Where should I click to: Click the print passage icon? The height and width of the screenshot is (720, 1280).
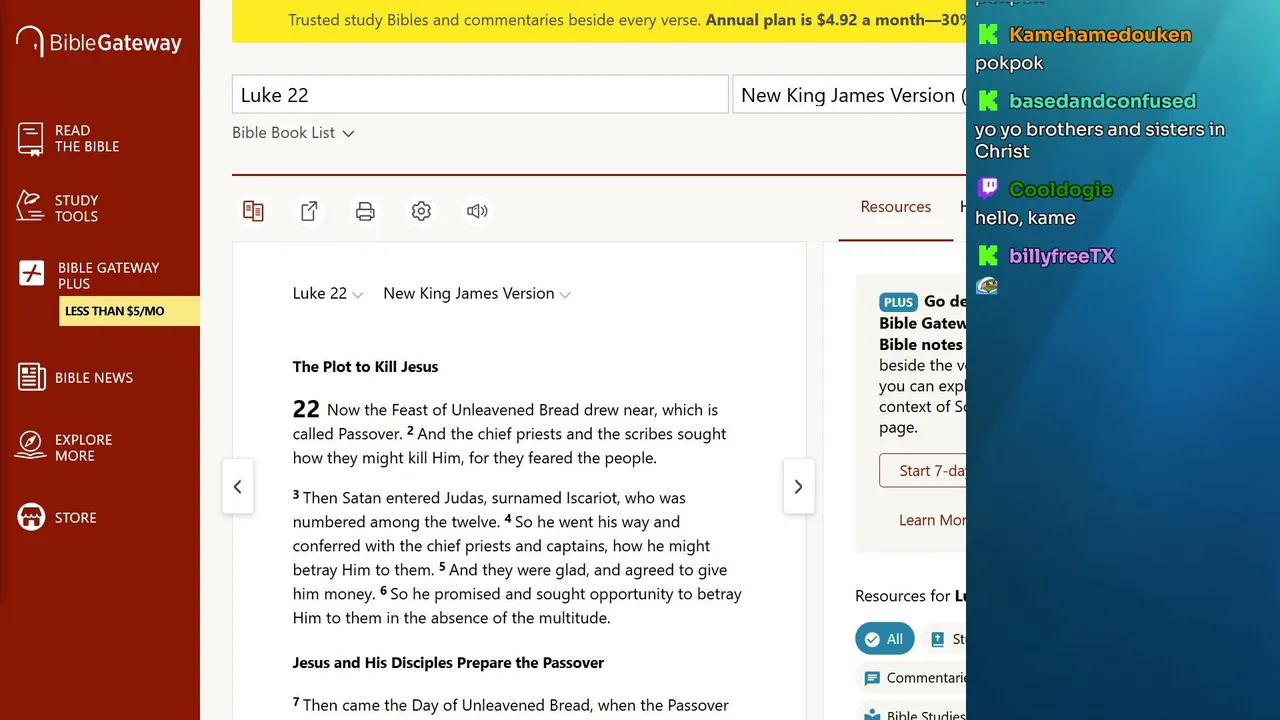coord(365,211)
